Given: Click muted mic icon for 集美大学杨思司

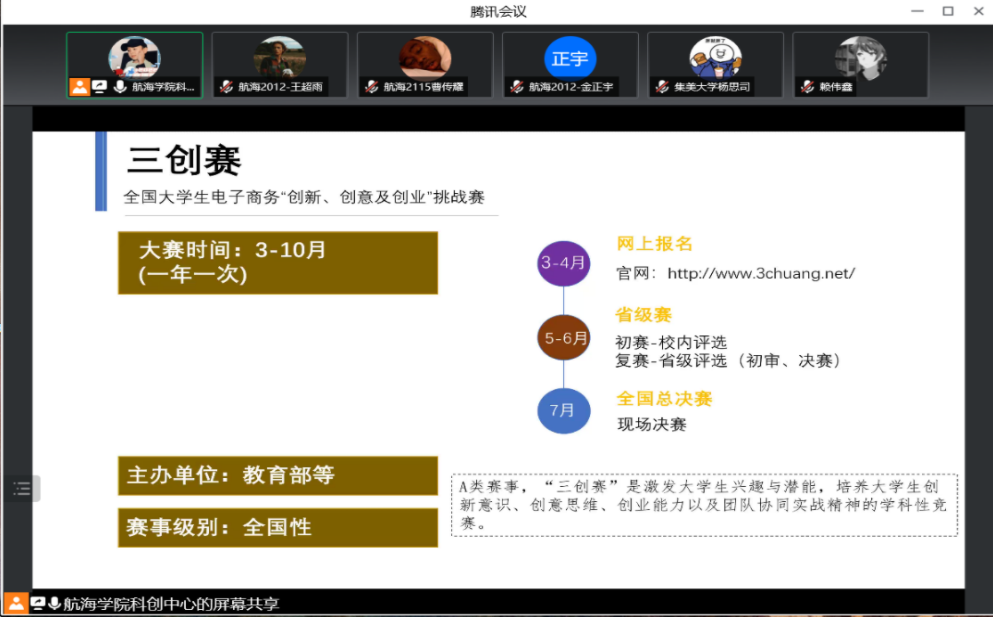Looking at the screenshot, I should click(x=662, y=87).
